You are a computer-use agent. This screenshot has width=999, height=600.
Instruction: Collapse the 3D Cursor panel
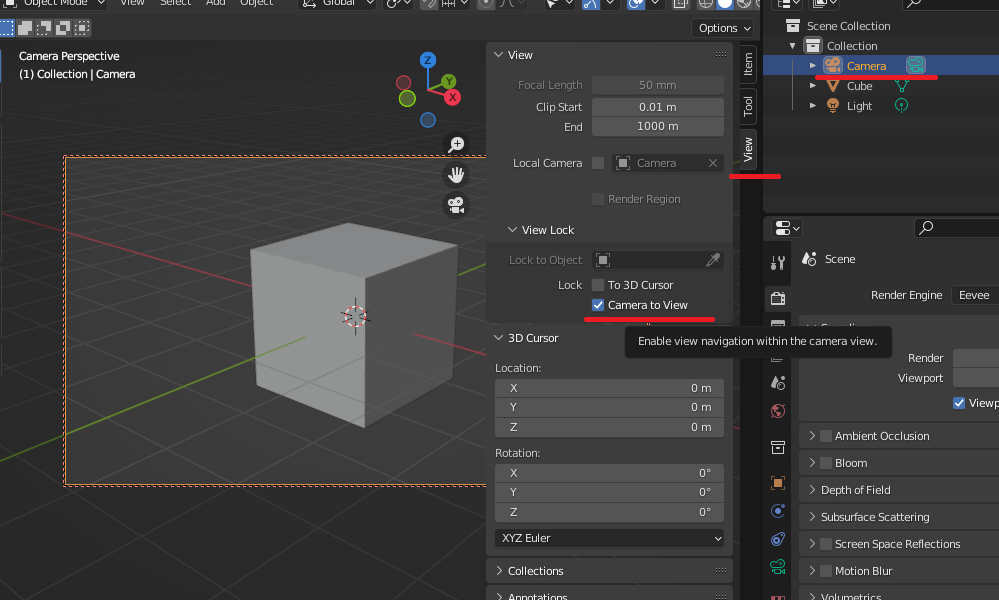point(498,338)
